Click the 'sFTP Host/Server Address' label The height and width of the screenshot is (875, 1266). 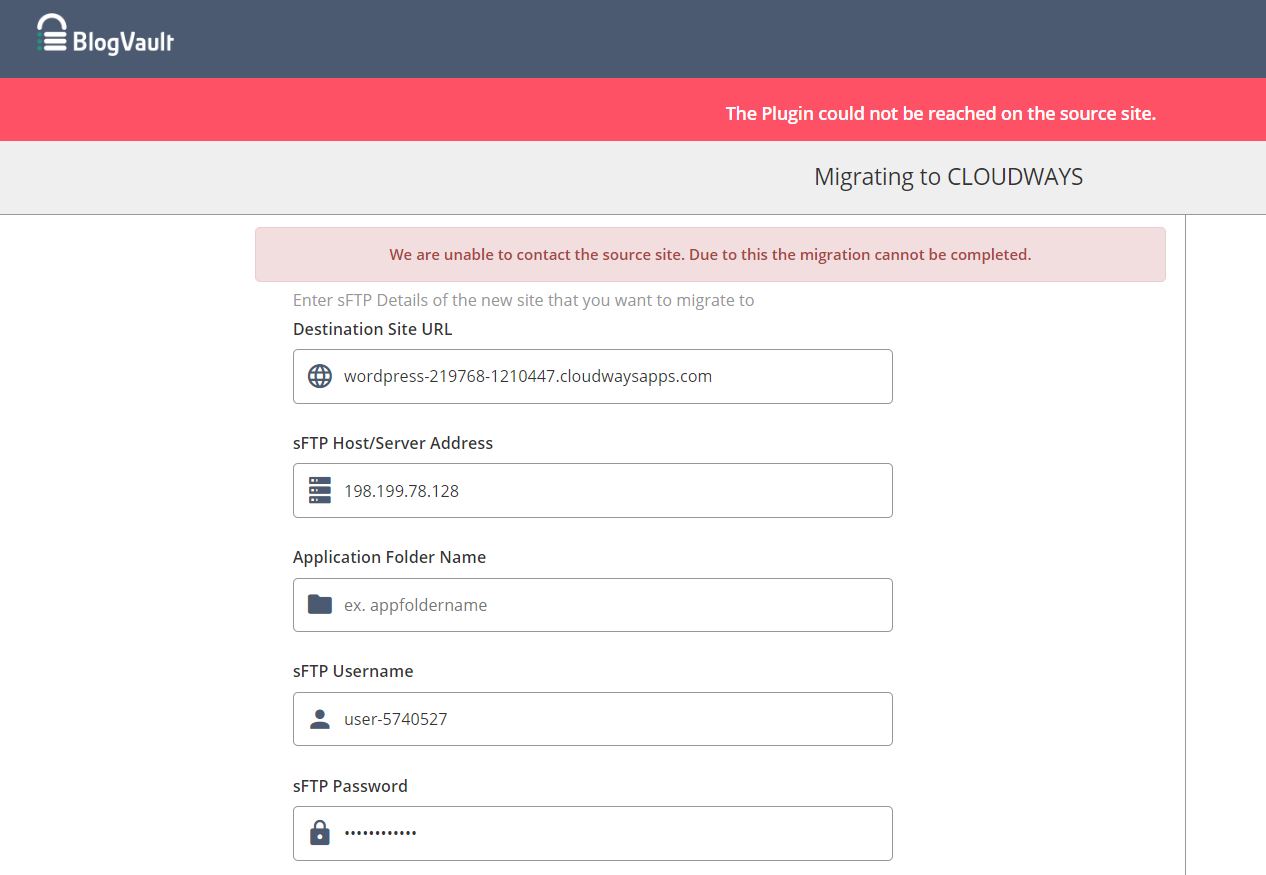coord(393,443)
